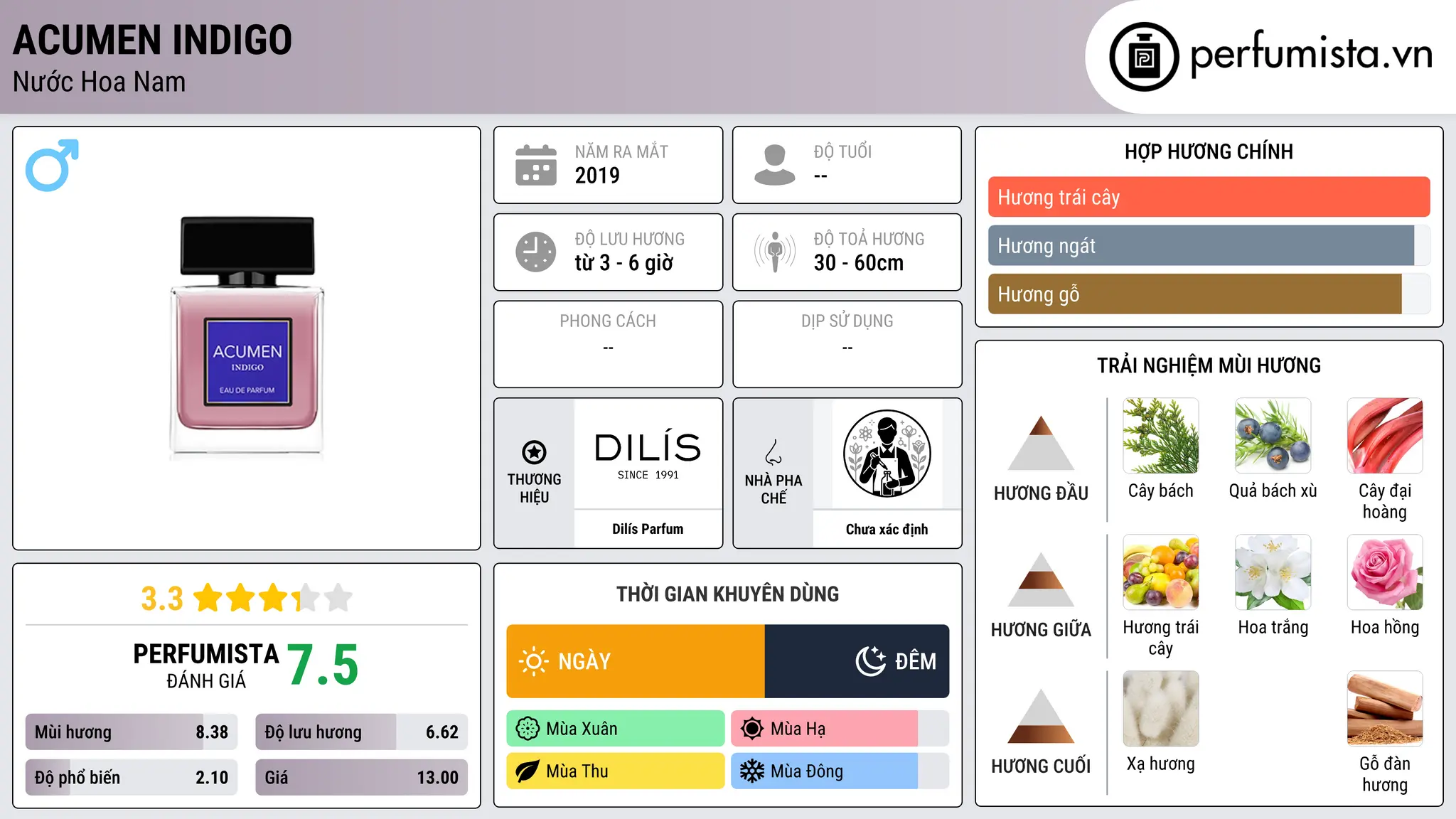This screenshot has width=1456, height=819.
Task: Click the Độ lưu hương 6.62 score bar
Action: [361, 732]
